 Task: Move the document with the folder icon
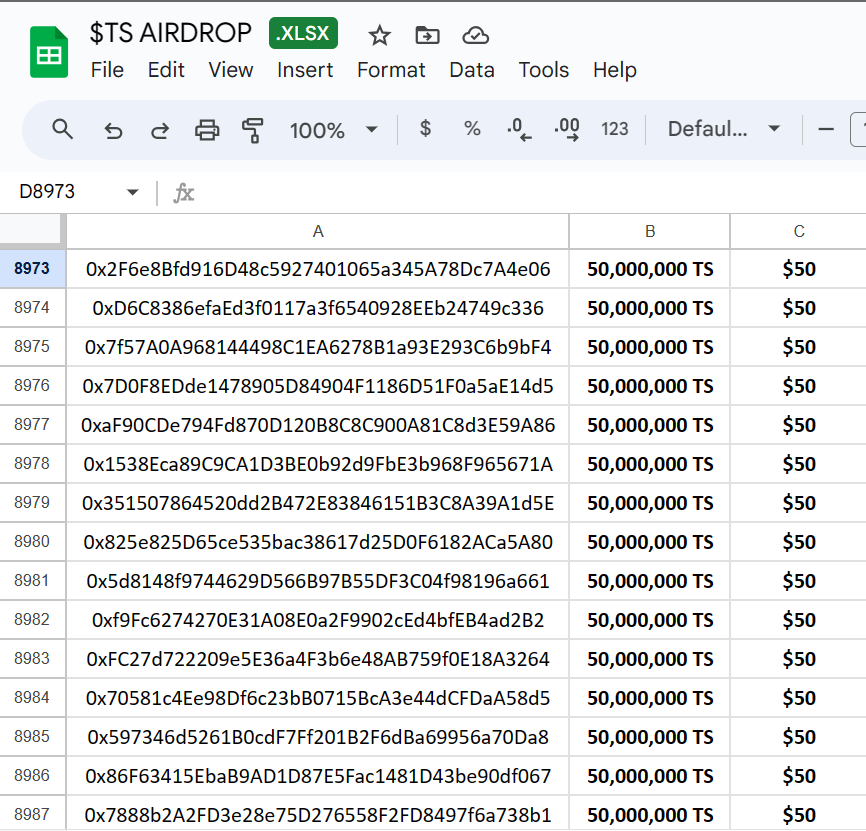(427, 35)
